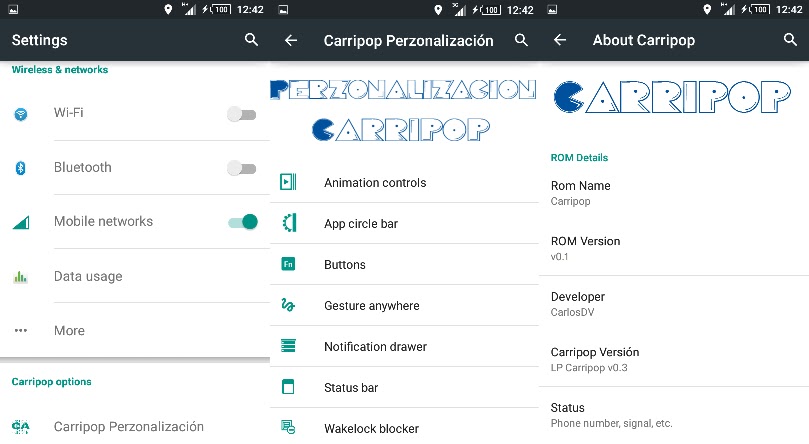Tap the Carripop Versión entry
This screenshot has height=444, width=809.
(x=674, y=359)
